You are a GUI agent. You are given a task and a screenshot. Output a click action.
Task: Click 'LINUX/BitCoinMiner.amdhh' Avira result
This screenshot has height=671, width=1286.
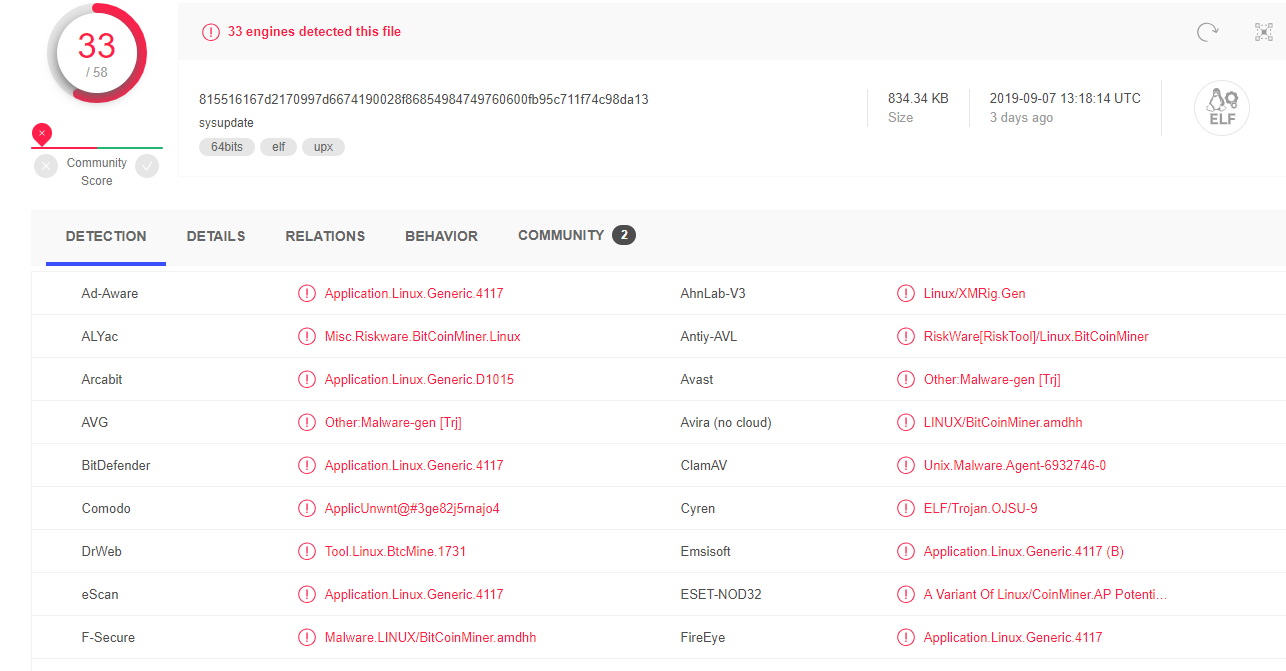pyautogui.click(x=1003, y=423)
